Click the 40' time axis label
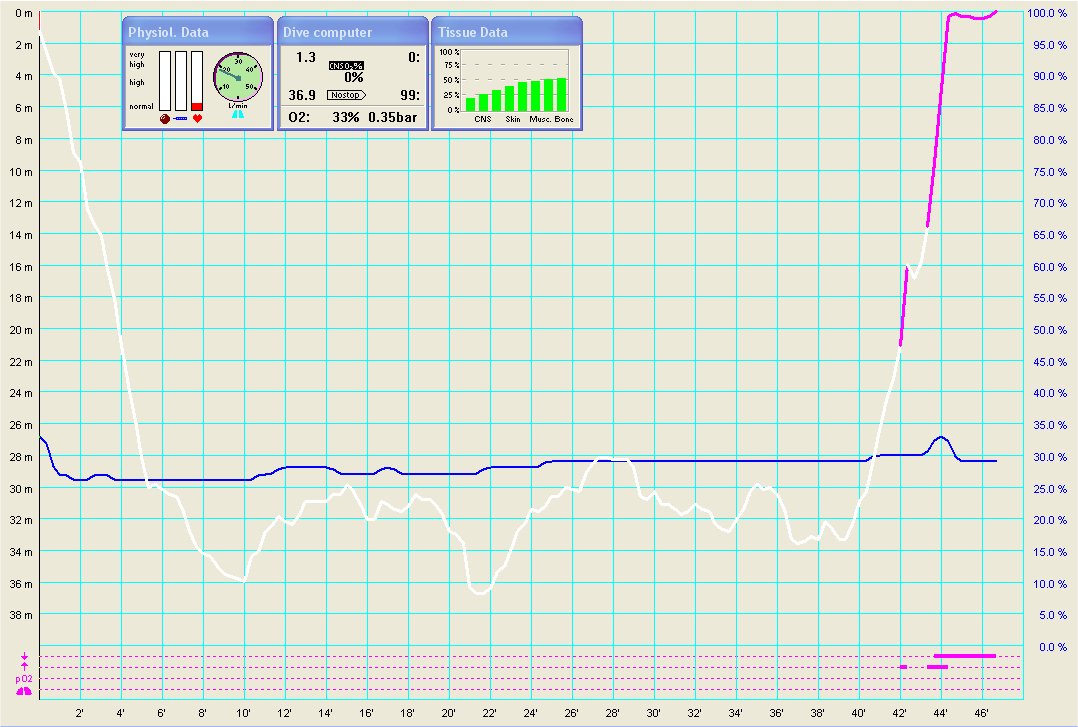The width and height of the screenshot is (1078, 727). [x=859, y=713]
